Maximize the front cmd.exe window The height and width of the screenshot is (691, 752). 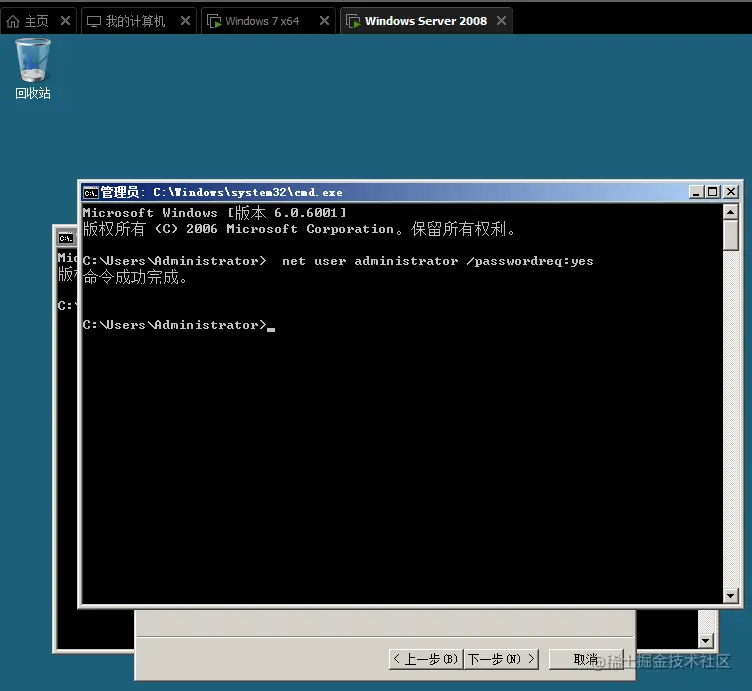pyautogui.click(x=713, y=192)
